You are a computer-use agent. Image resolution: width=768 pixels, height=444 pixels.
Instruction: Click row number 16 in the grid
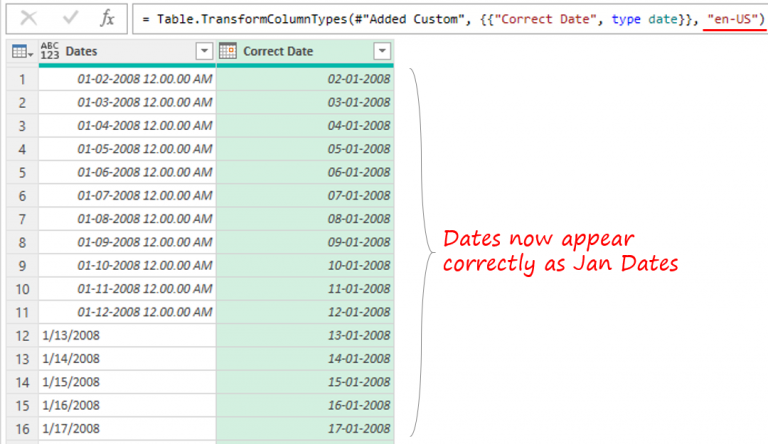(x=20, y=429)
